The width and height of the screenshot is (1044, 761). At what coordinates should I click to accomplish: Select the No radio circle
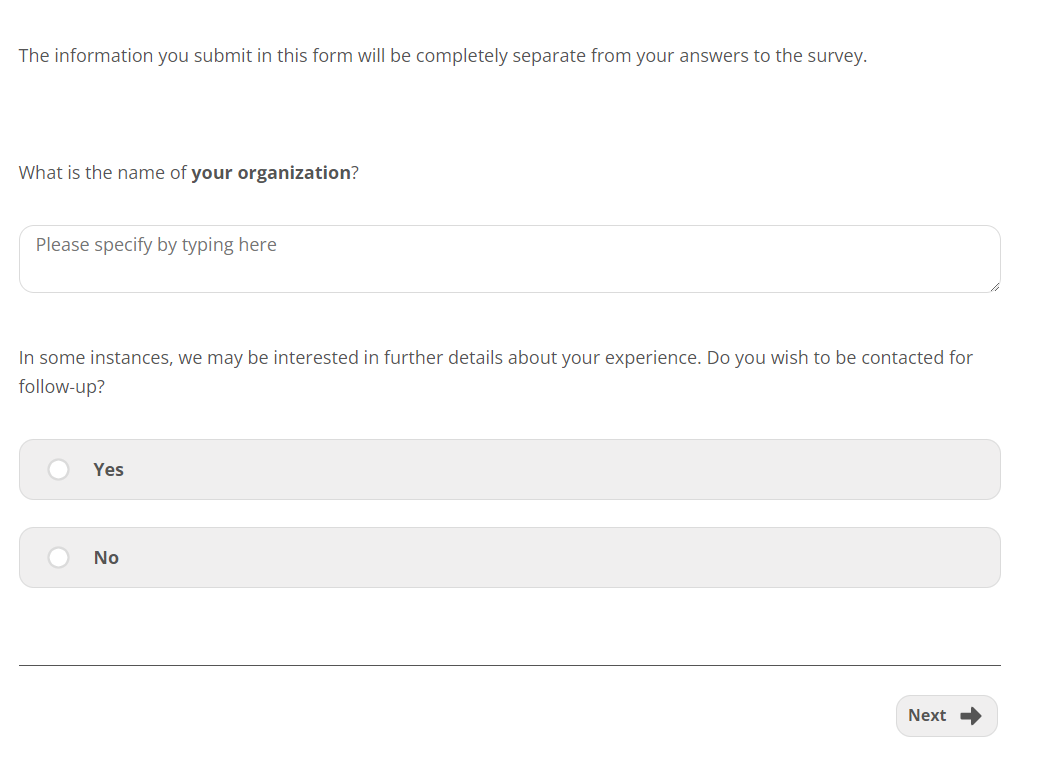pos(59,557)
